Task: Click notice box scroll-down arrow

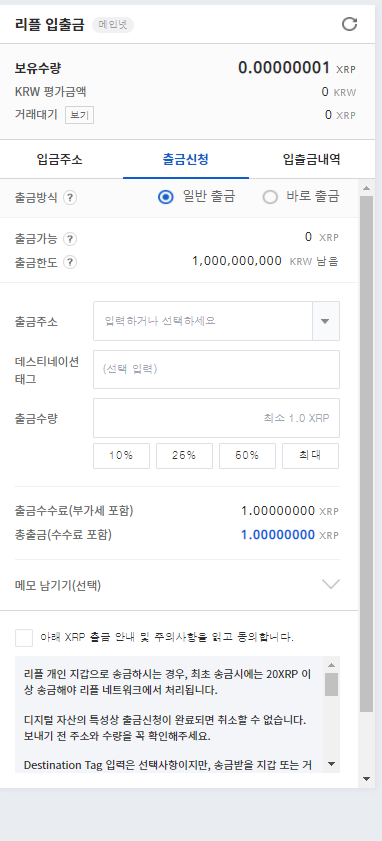Action: (x=331, y=764)
